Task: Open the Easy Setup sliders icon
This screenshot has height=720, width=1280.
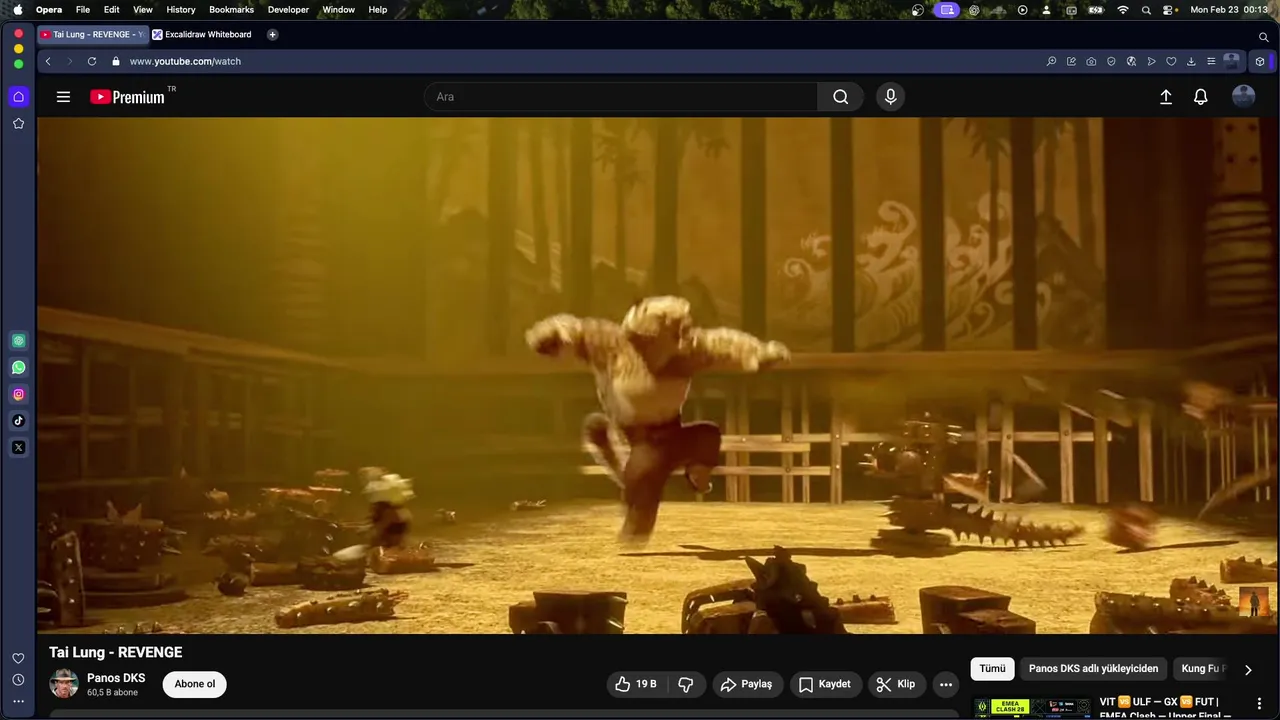Action: click(1211, 61)
